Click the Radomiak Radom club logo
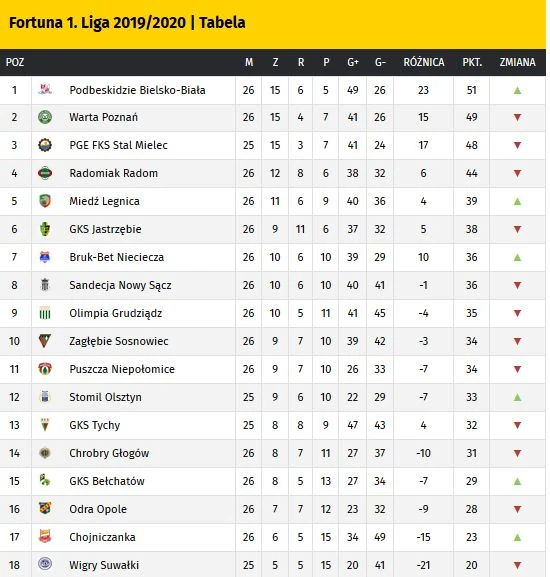The height and width of the screenshot is (577, 550). tap(45, 173)
